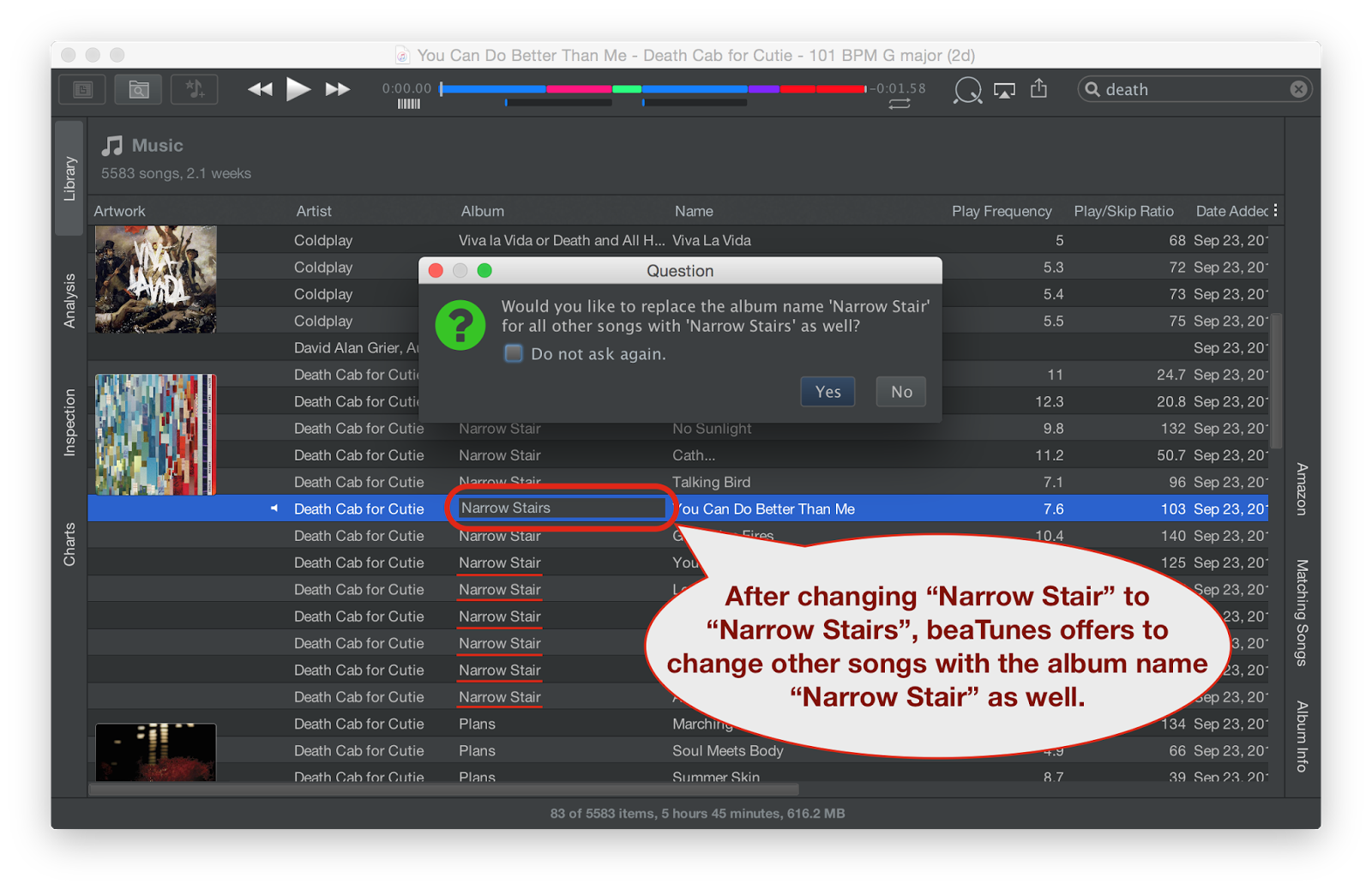Click the Music note icon beside Music heading
The width and height of the screenshot is (1372, 890).
pos(112,146)
